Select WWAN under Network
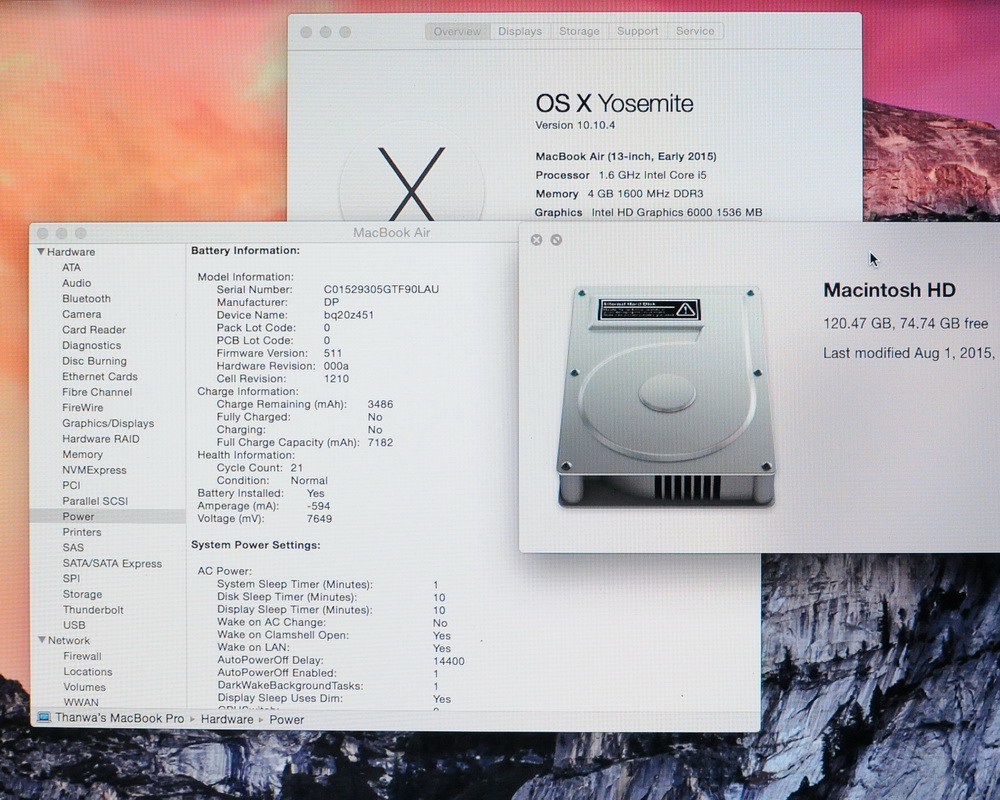 click(81, 702)
